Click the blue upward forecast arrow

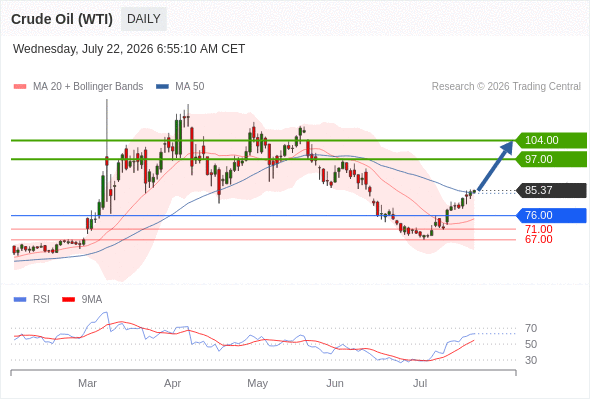(496, 166)
